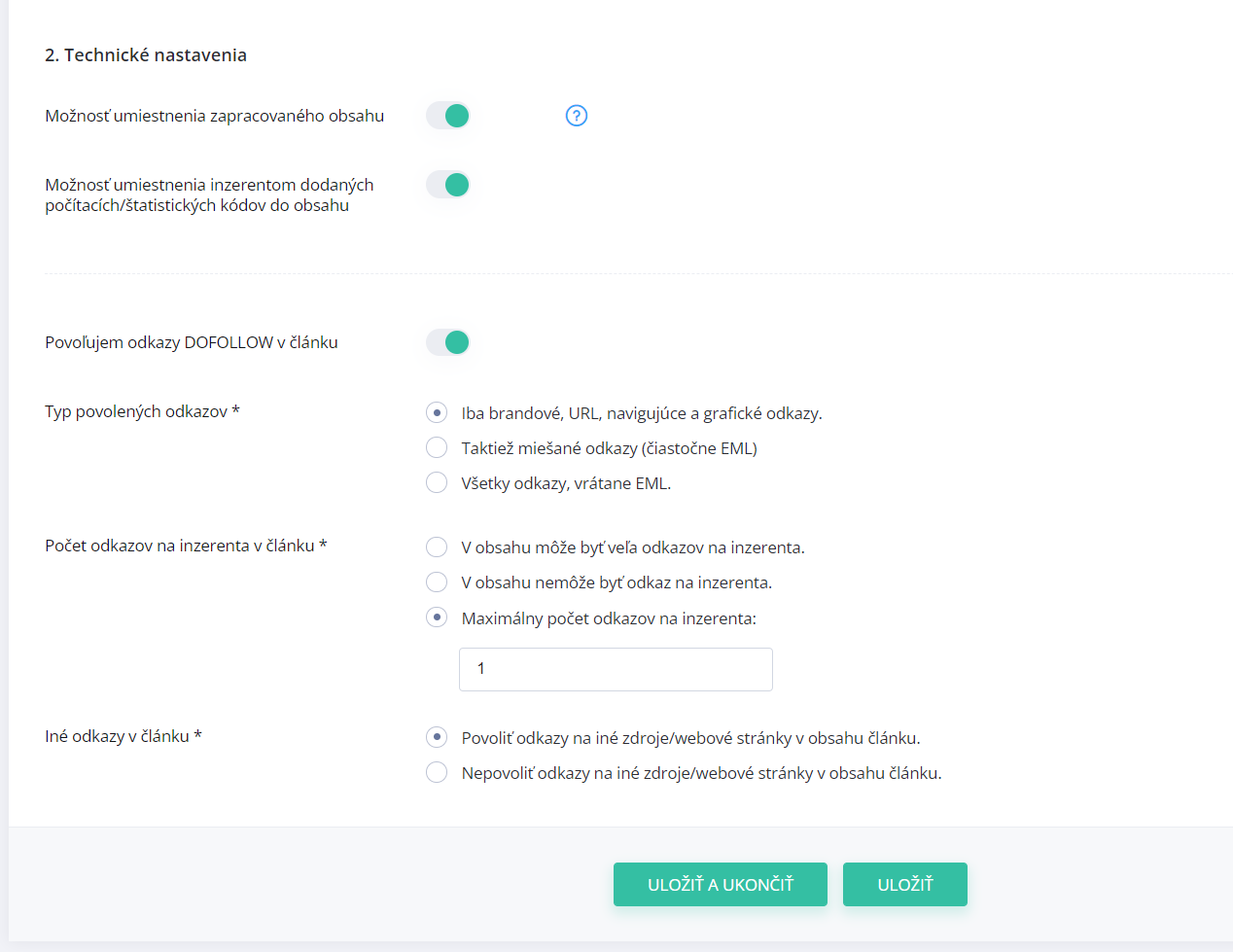Click the 'ULOŽIŤ' save button
The width and height of the screenshot is (1233, 952).
click(904, 885)
